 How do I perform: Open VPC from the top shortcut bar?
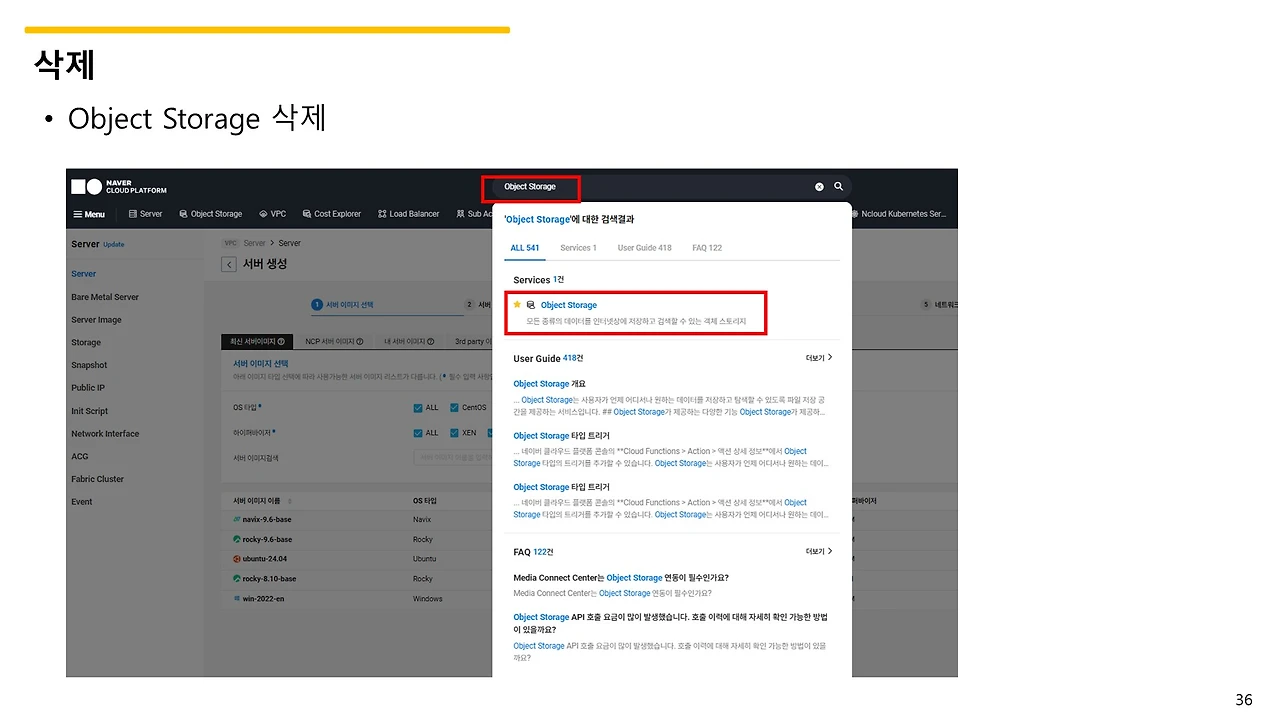click(x=272, y=214)
